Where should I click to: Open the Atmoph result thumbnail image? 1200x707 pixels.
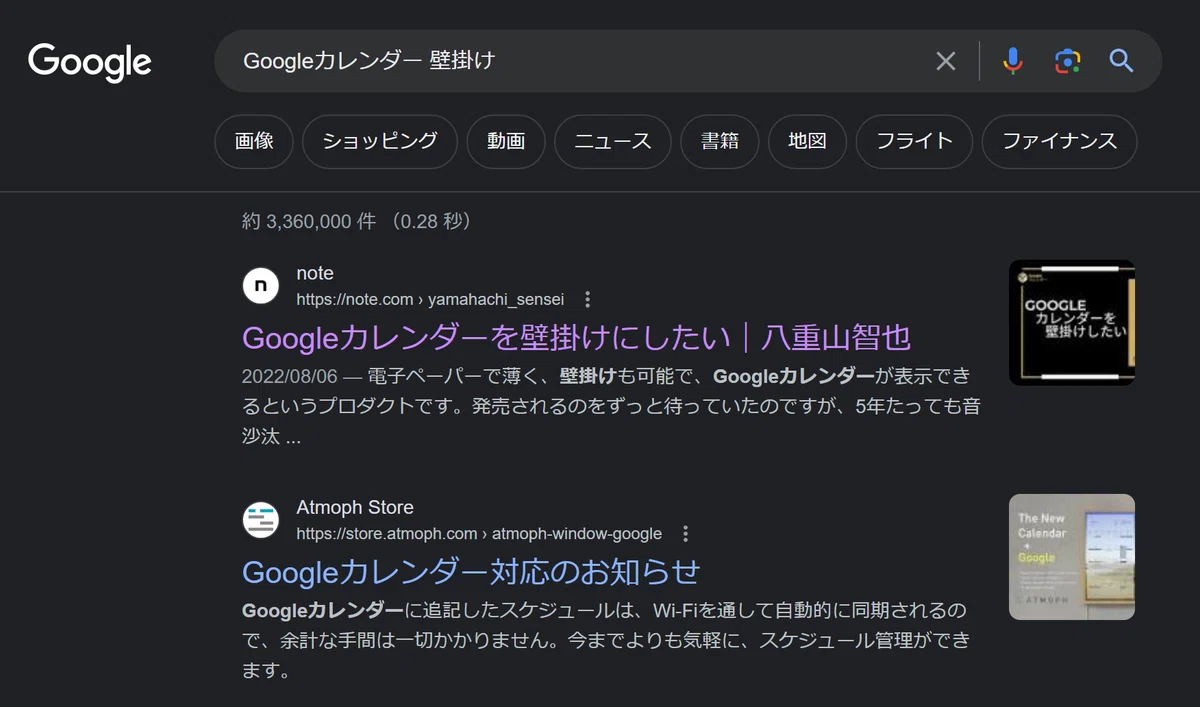[x=1072, y=557]
